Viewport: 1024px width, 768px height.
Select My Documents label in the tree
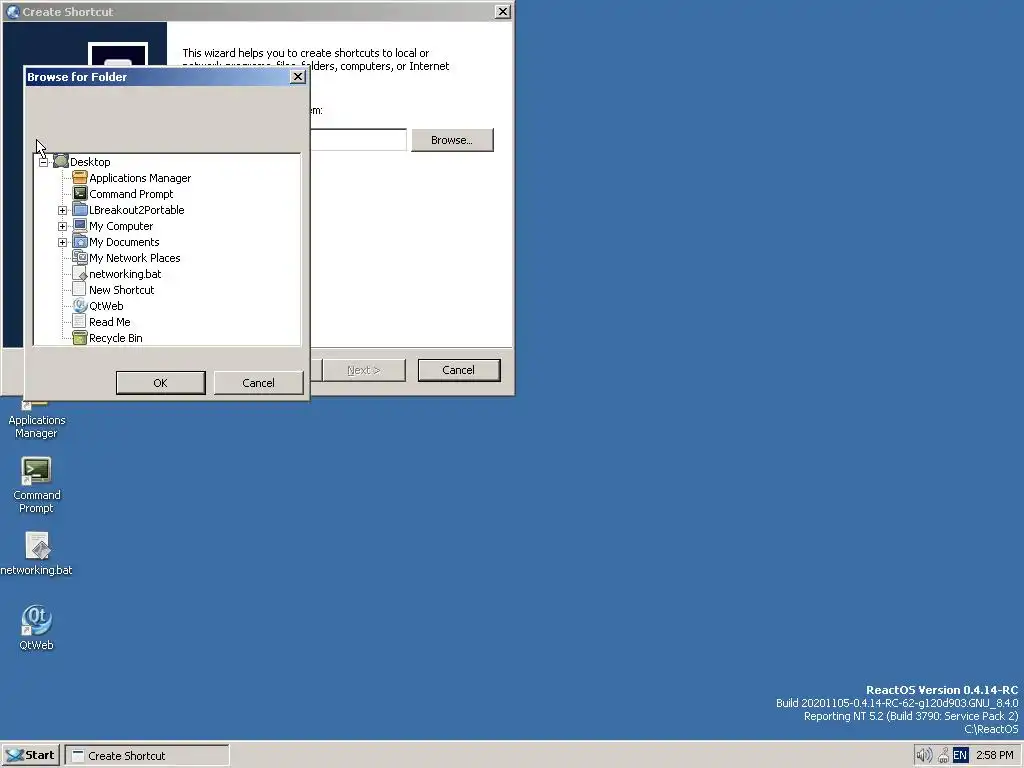[x=124, y=242]
